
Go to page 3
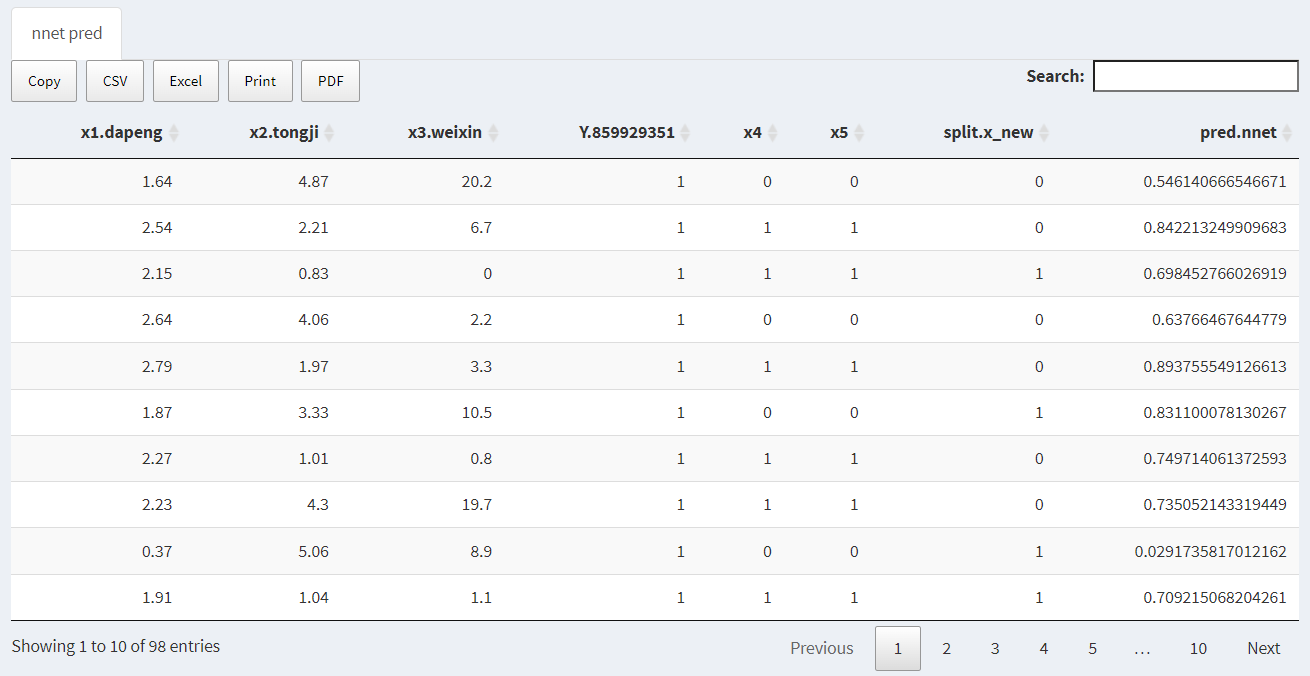pyautogui.click(x=995, y=648)
